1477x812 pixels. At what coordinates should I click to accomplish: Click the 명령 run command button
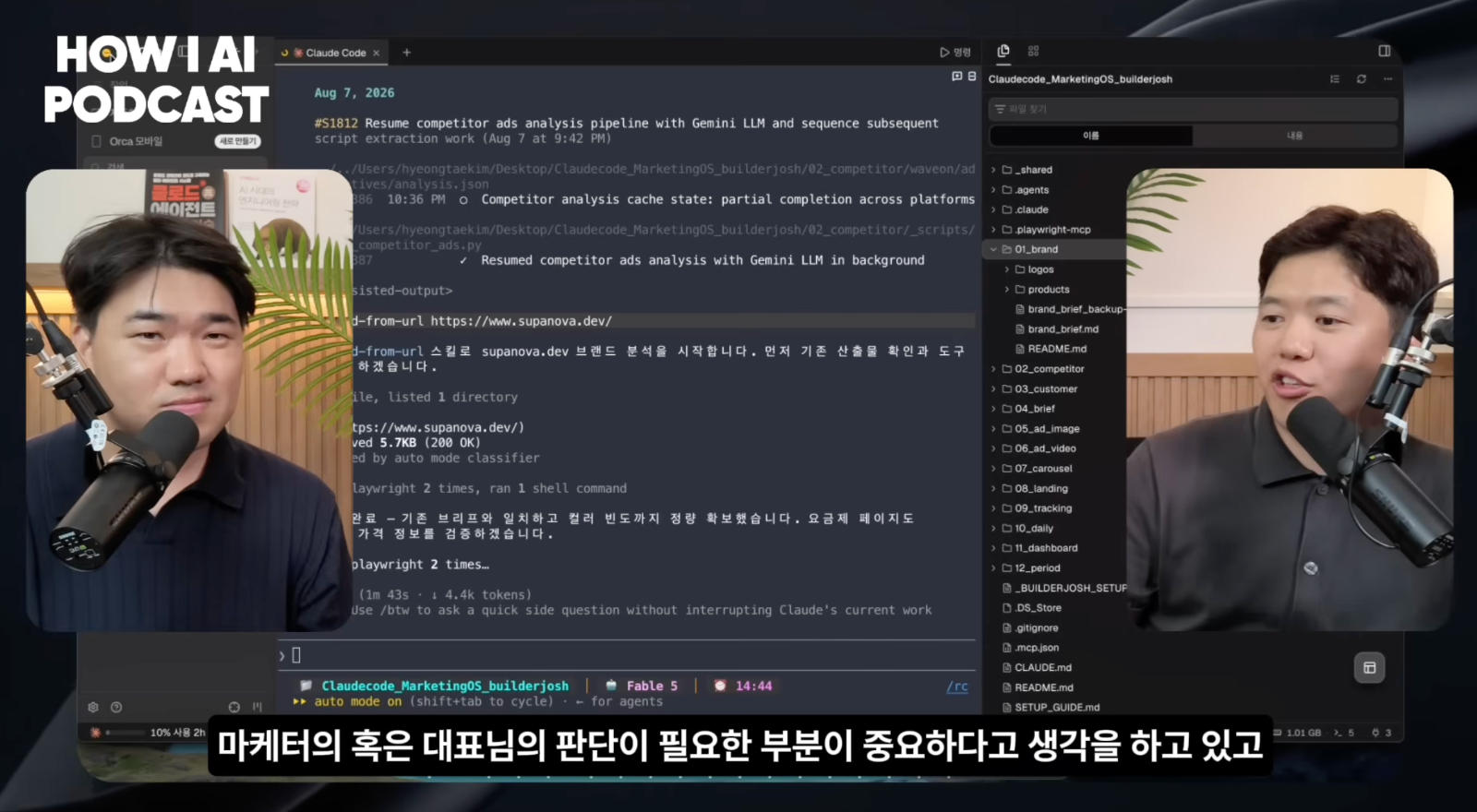[x=955, y=53]
